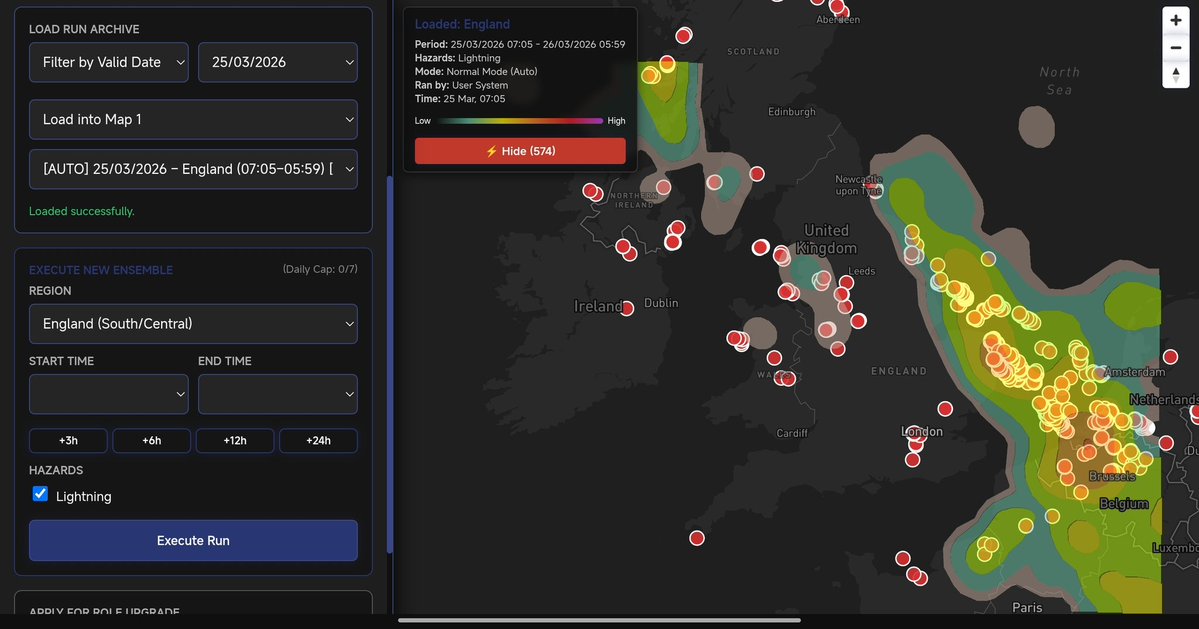
Task: Open the England (South/Central) region dropdown
Action: pyautogui.click(x=193, y=323)
